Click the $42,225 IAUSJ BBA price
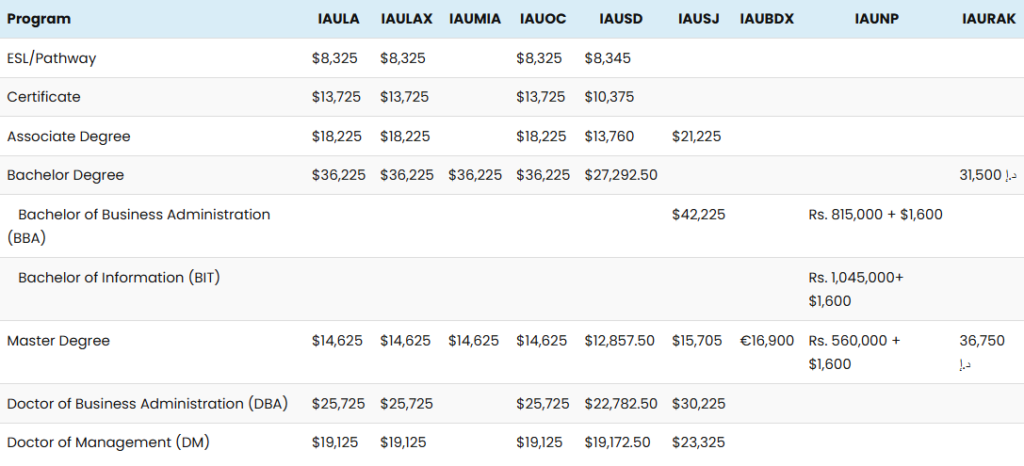The image size is (1024, 466). coord(698,214)
